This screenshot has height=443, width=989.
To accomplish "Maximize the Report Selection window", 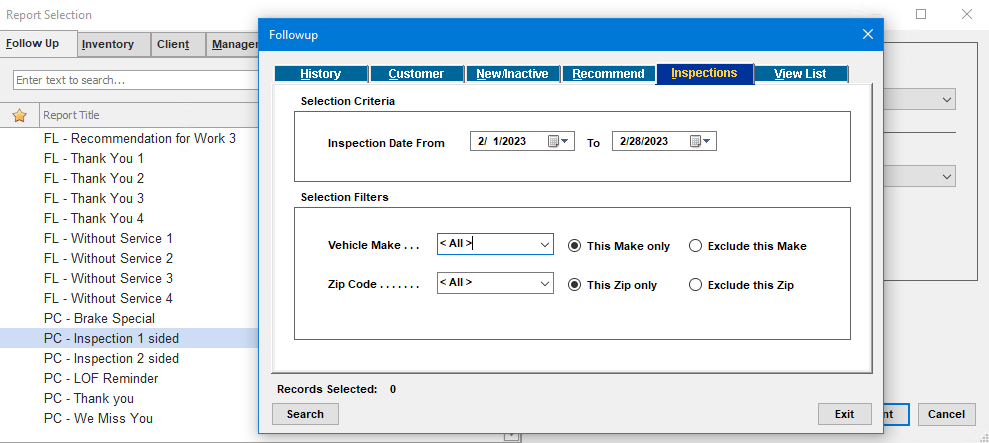I will coord(921,14).
